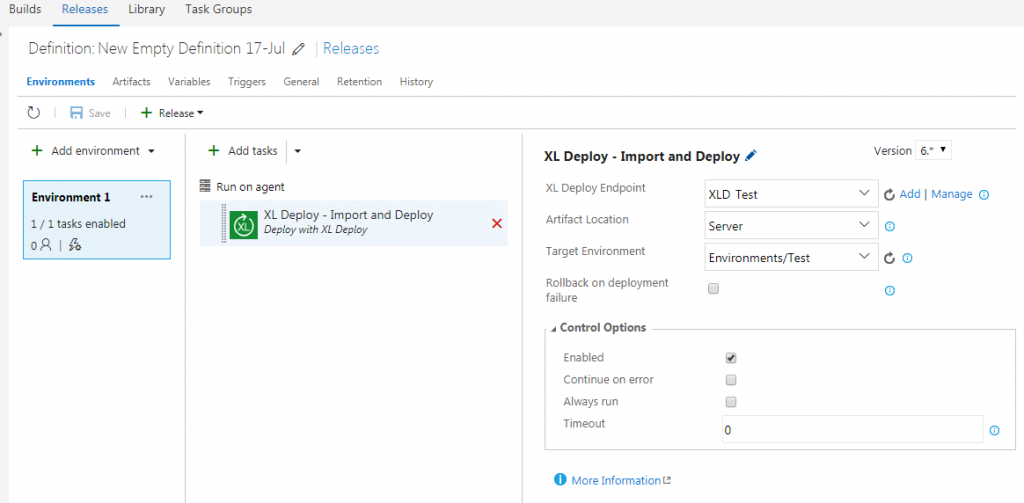This screenshot has height=503, width=1024.
Task: Open the Version 6.* dropdown
Action: (x=934, y=150)
